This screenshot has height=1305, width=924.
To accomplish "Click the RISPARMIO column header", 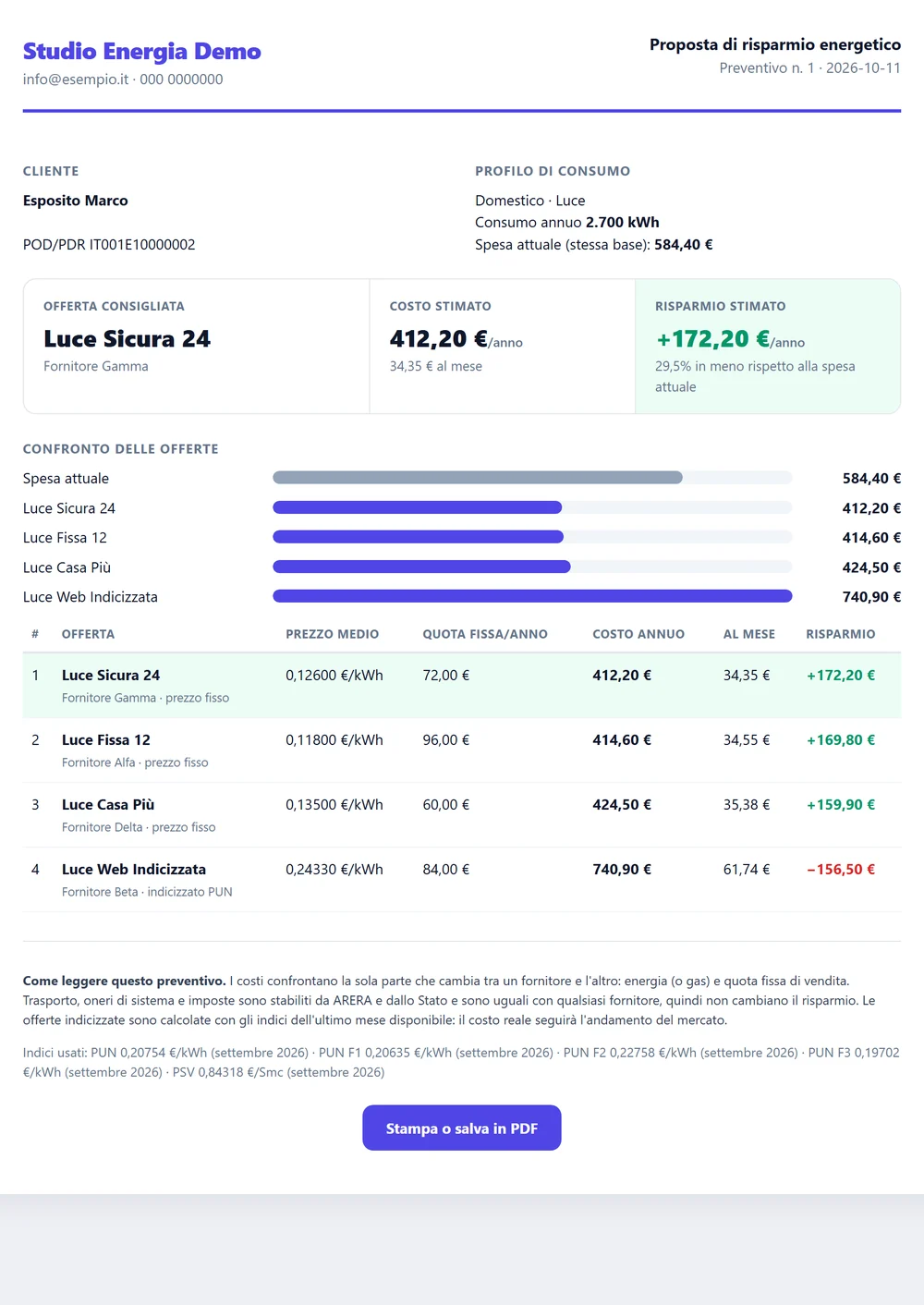I will tap(841, 634).
